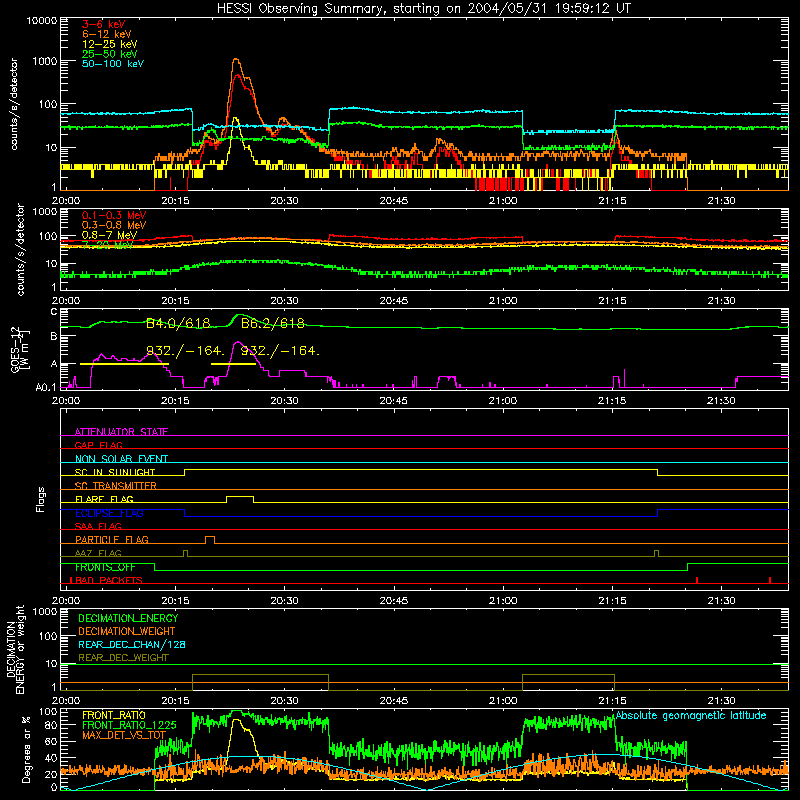Screen dimensions: 800x800
Task: Select the BAD_PACKETS flag label
Action: coord(109,581)
